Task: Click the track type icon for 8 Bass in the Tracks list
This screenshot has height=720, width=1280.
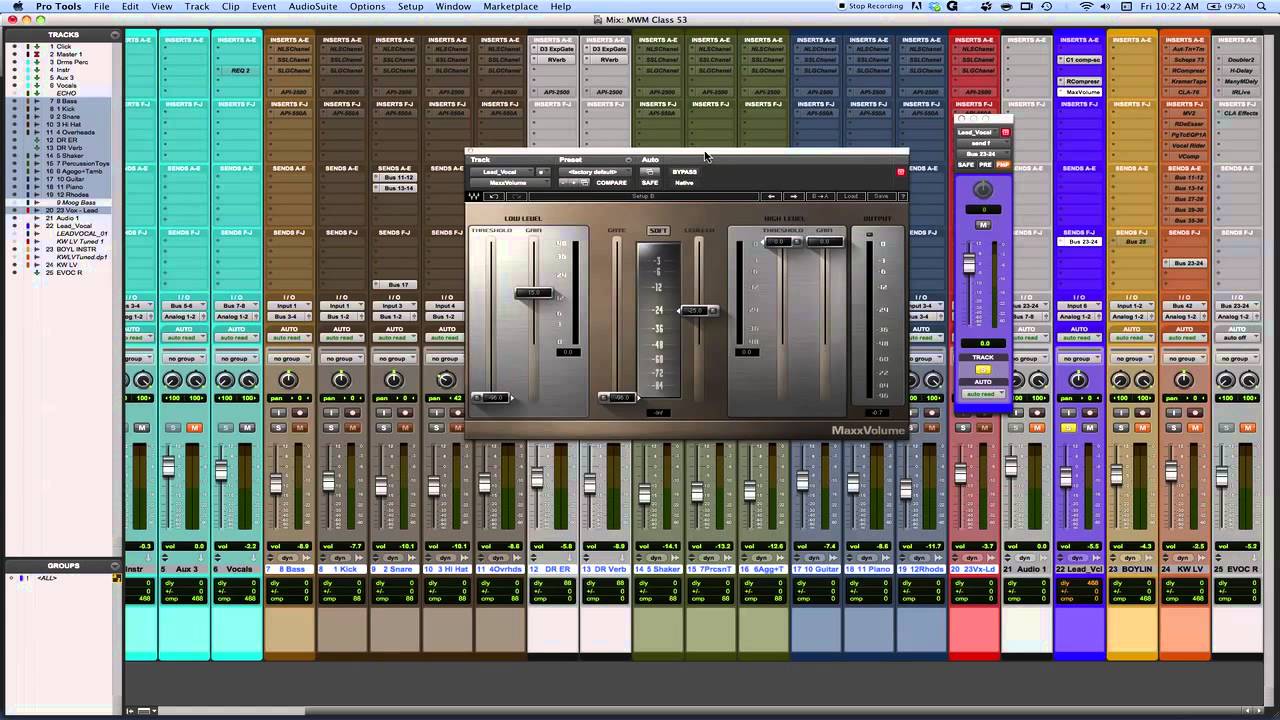Action: tap(39, 102)
